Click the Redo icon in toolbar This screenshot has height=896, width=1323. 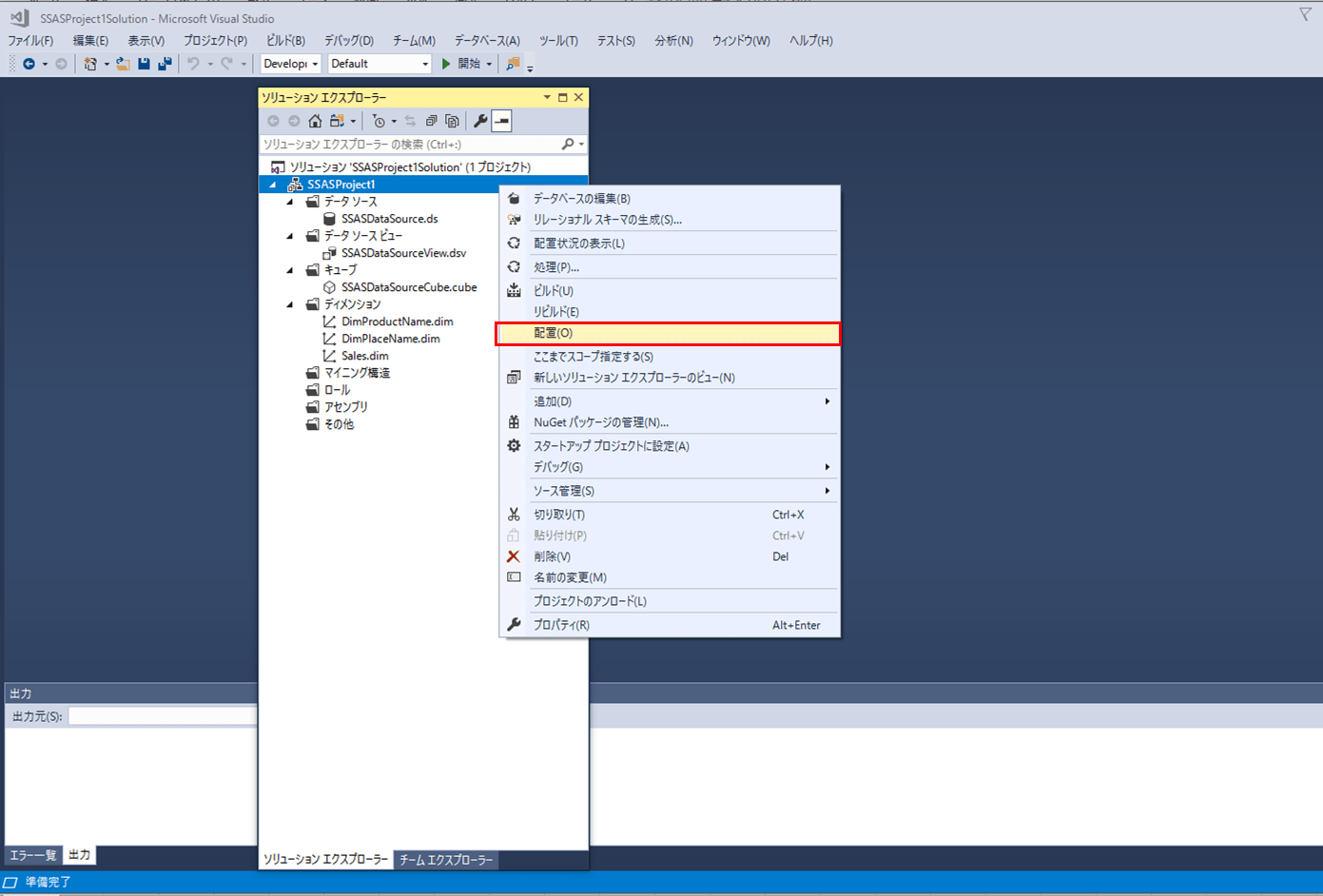tap(226, 64)
